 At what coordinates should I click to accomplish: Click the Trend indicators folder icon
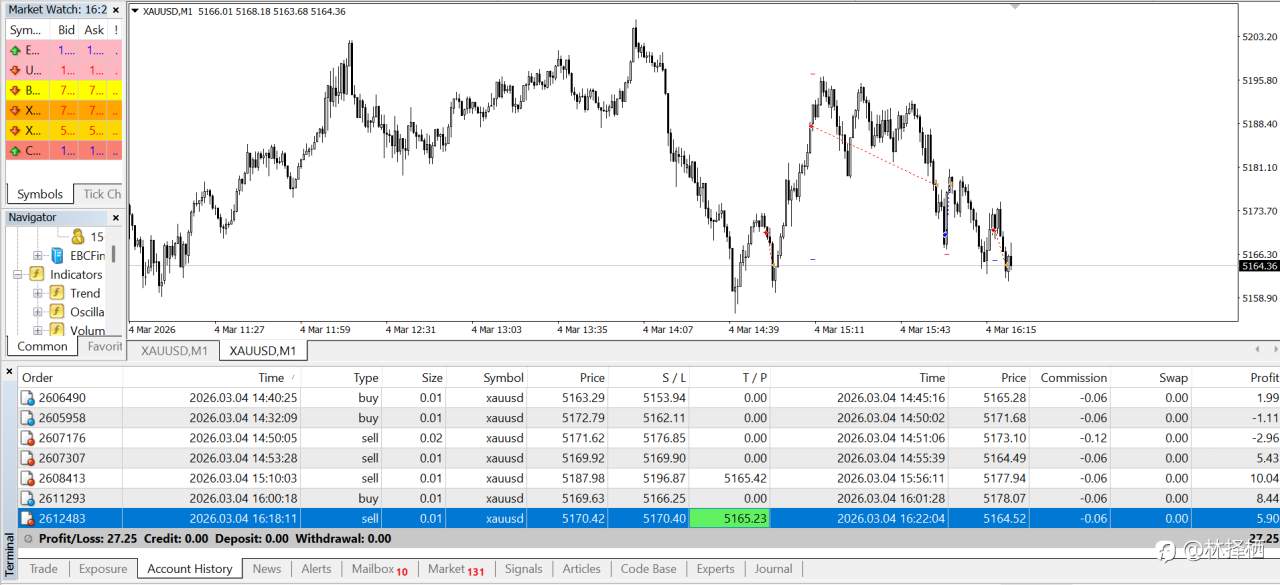point(57,293)
